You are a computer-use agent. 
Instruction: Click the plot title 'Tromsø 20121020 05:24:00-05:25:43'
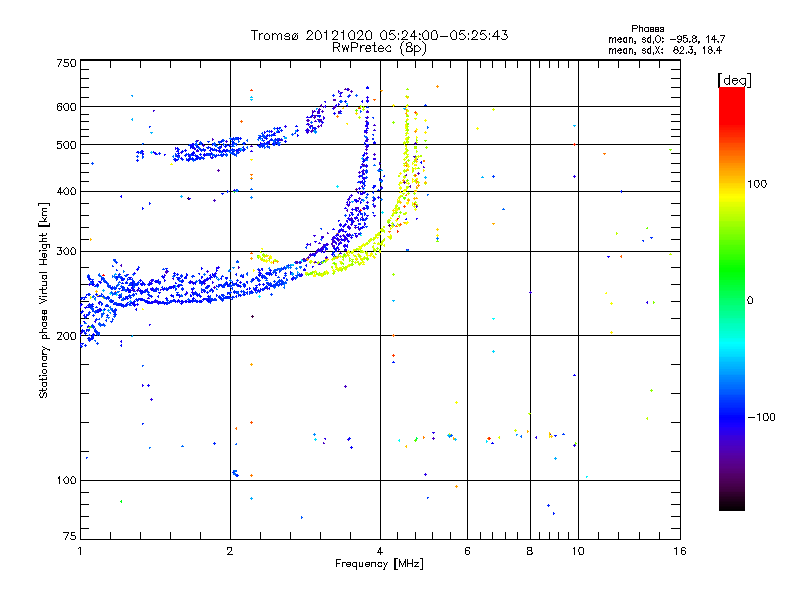point(379,35)
